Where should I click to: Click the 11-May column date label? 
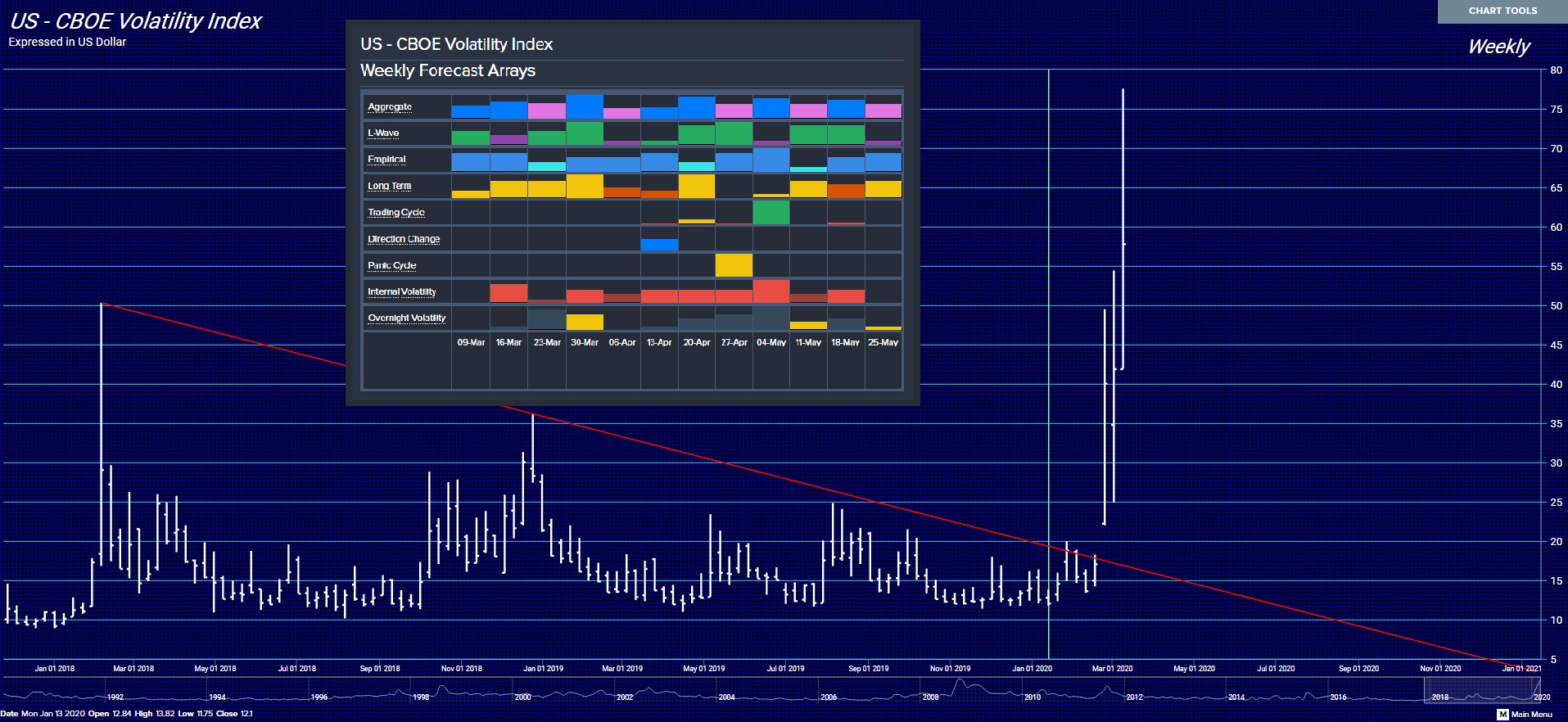pos(808,342)
